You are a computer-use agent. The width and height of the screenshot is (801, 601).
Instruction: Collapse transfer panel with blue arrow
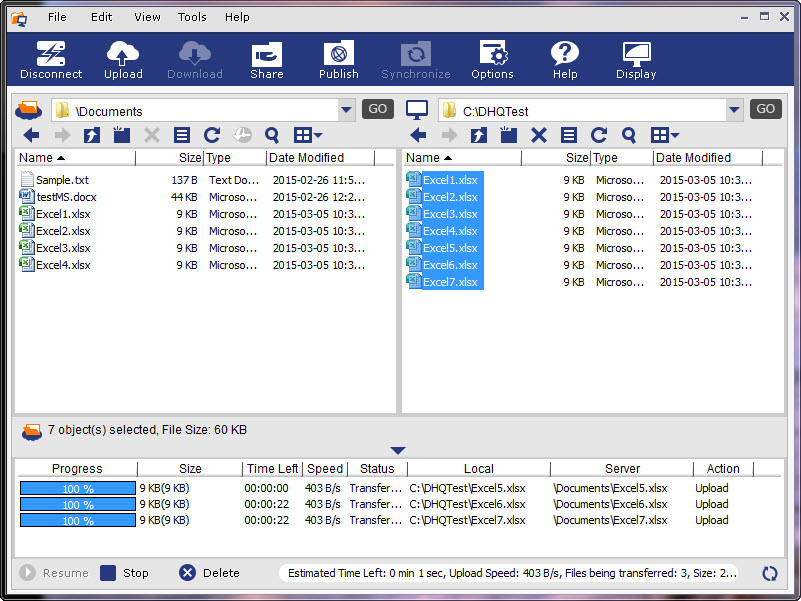point(398,451)
